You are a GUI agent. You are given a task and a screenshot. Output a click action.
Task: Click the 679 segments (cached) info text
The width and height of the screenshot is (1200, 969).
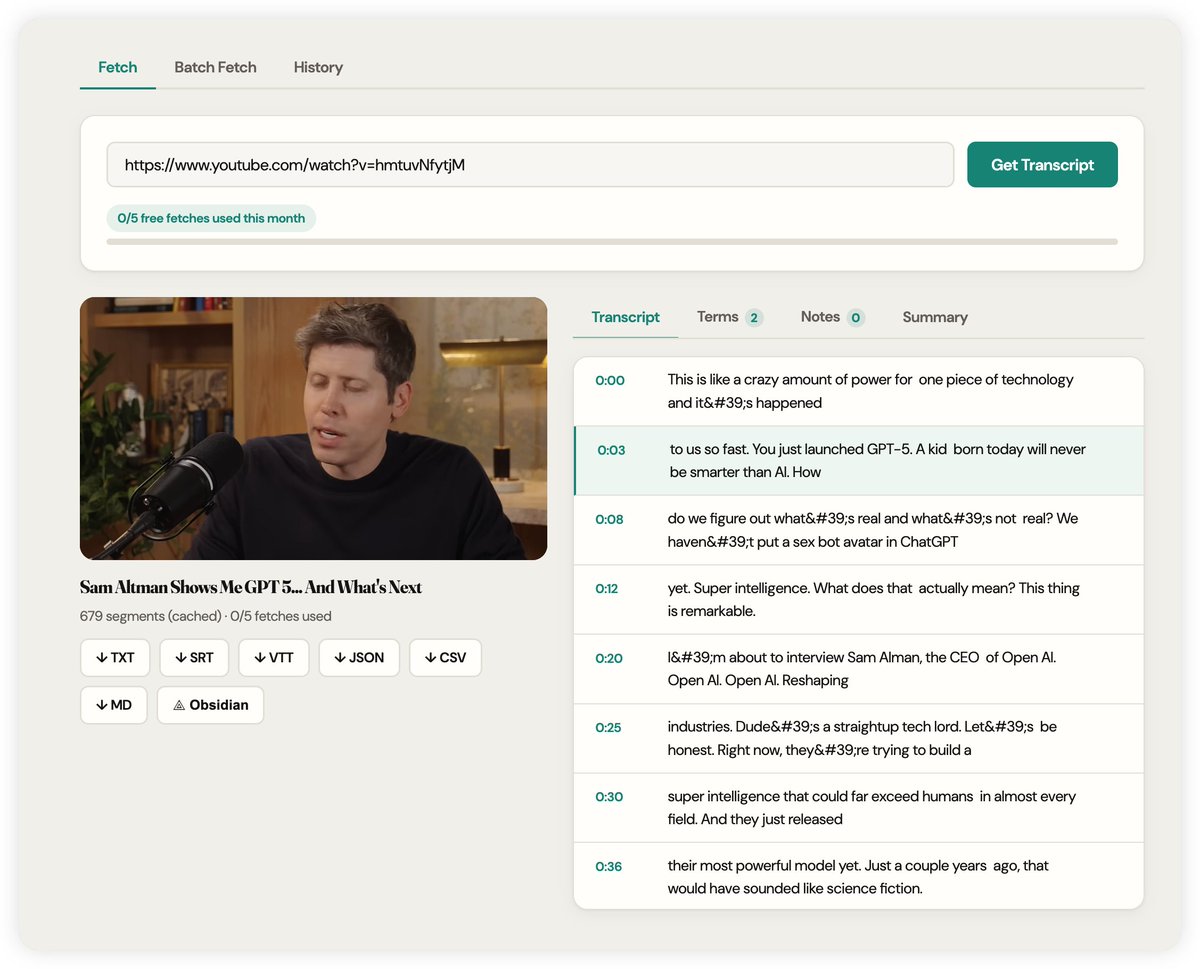(x=205, y=617)
